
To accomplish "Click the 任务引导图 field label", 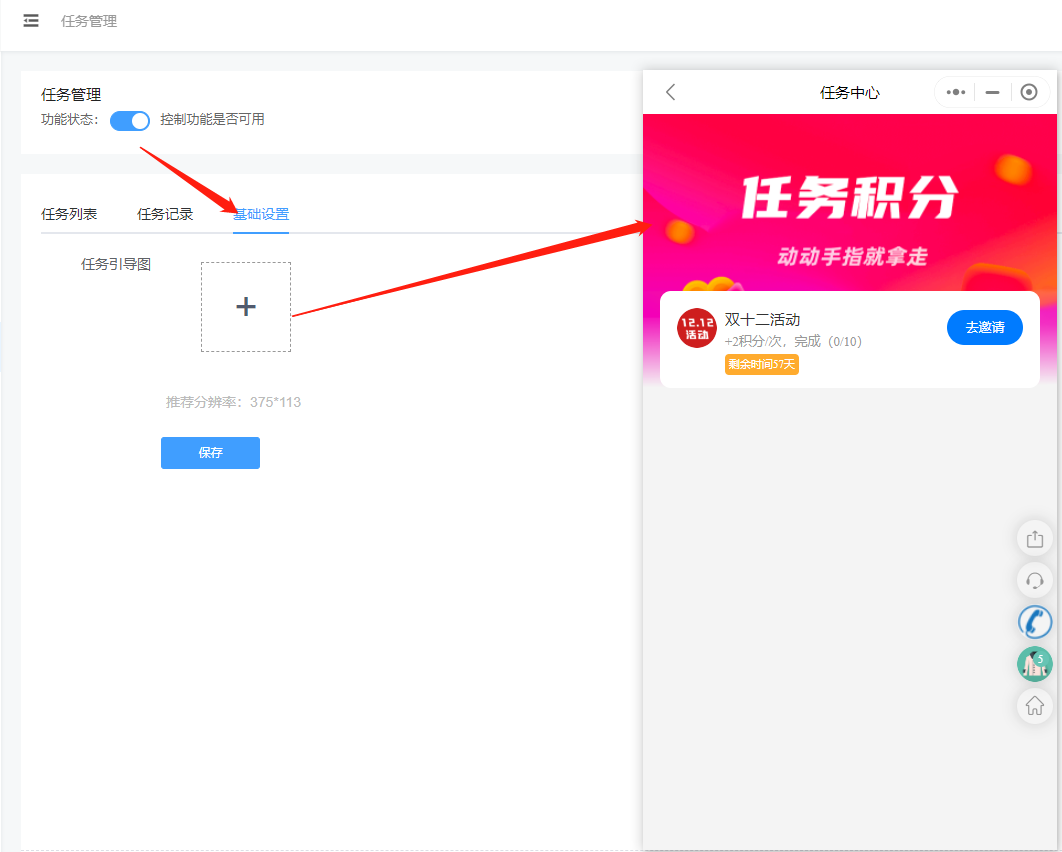I will click(116, 264).
